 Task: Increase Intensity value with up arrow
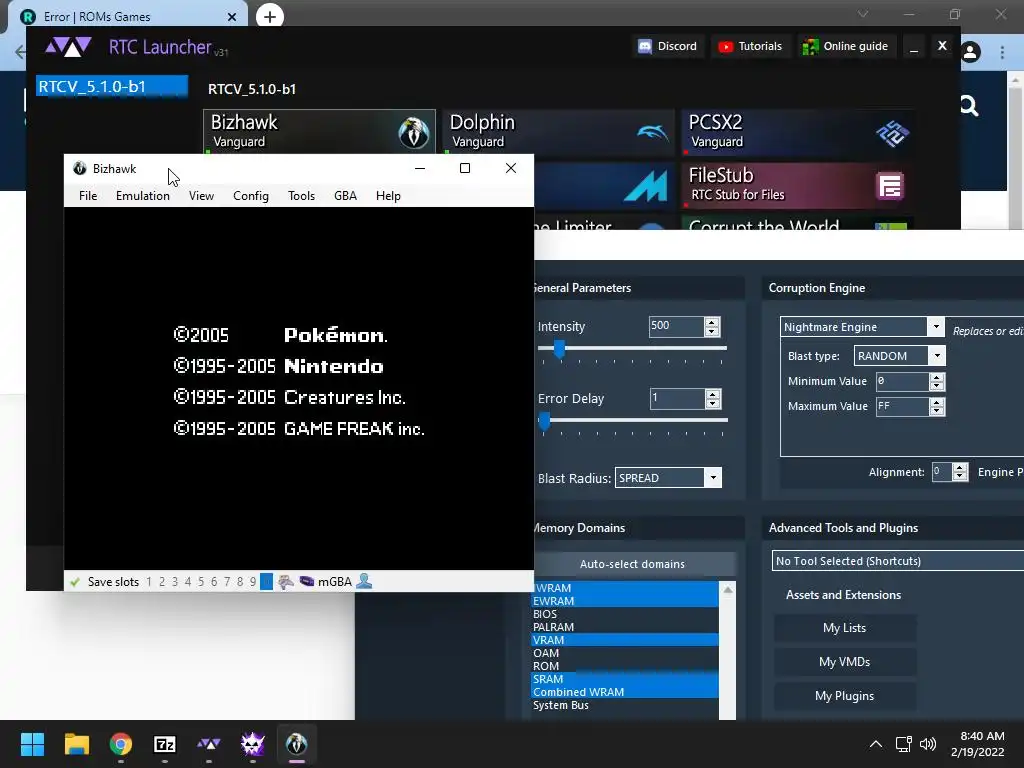coord(712,321)
